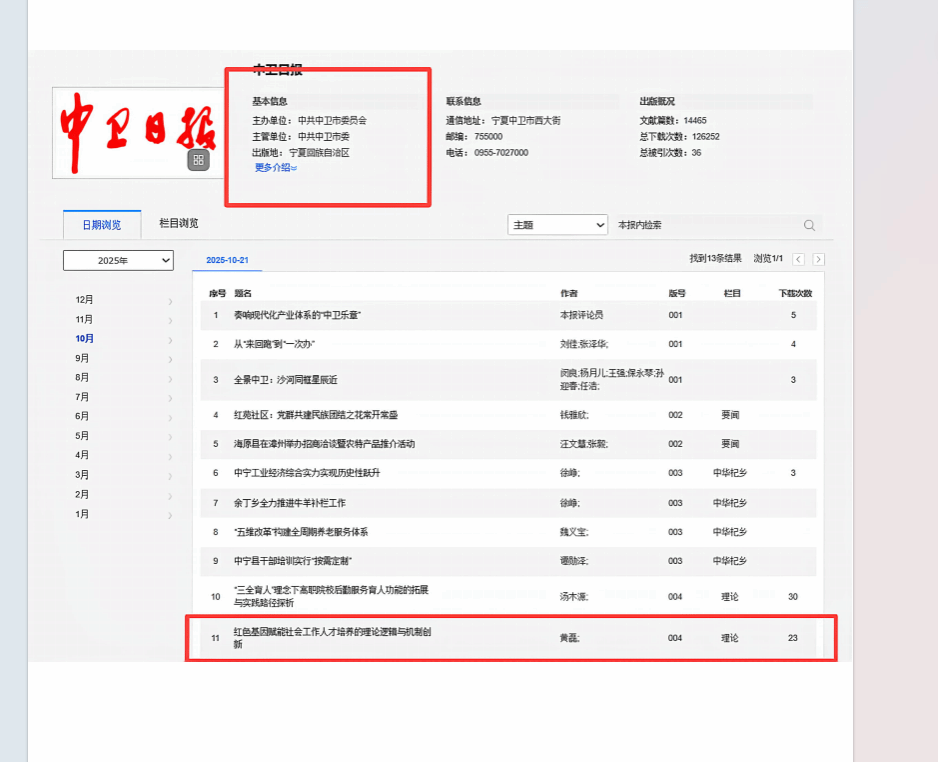
Task: Open article 红色基因赋能社会工作人才培养的理论逻辑
Action: click(x=332, y=638)
